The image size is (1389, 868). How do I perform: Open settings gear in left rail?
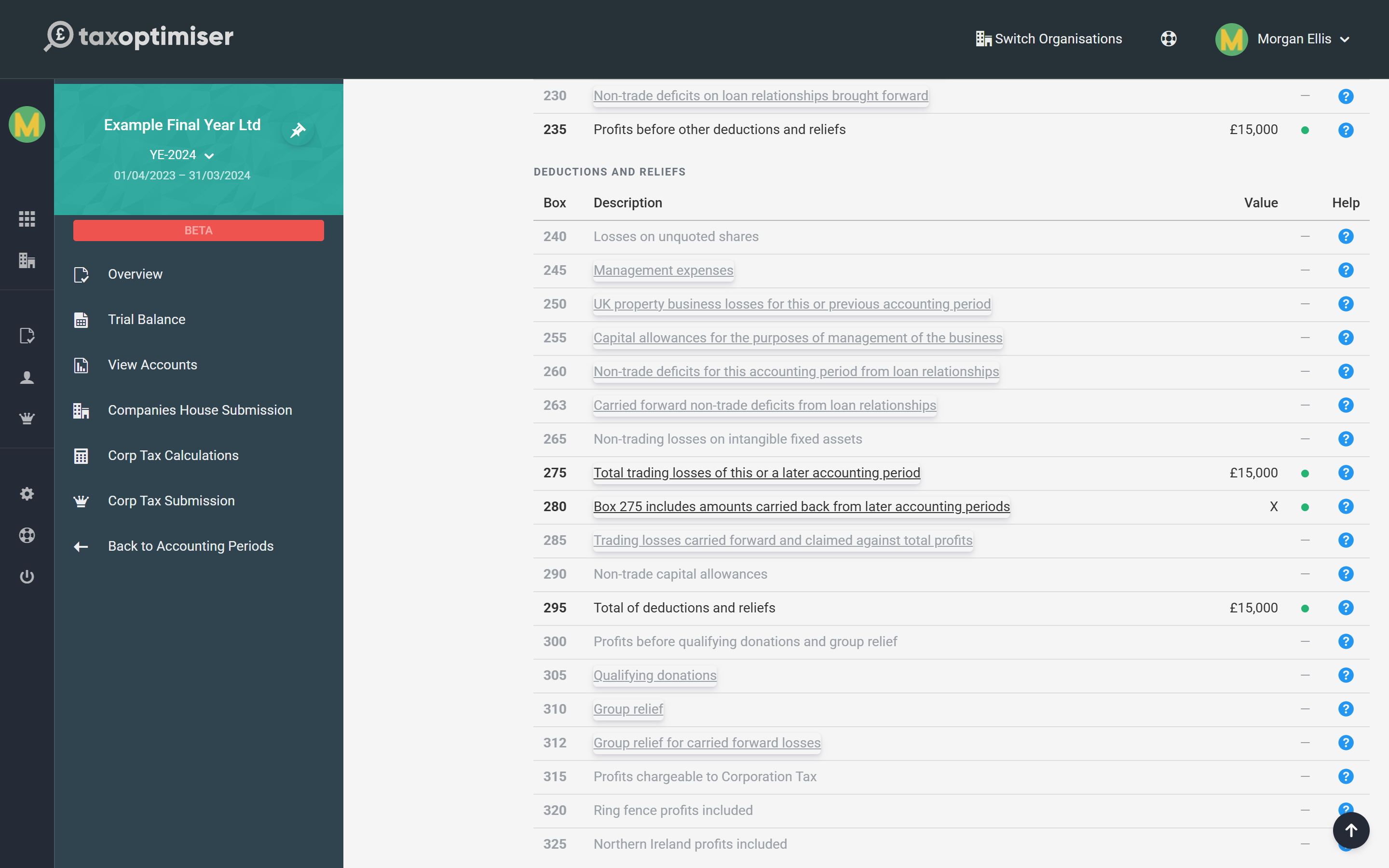[27, 494]
